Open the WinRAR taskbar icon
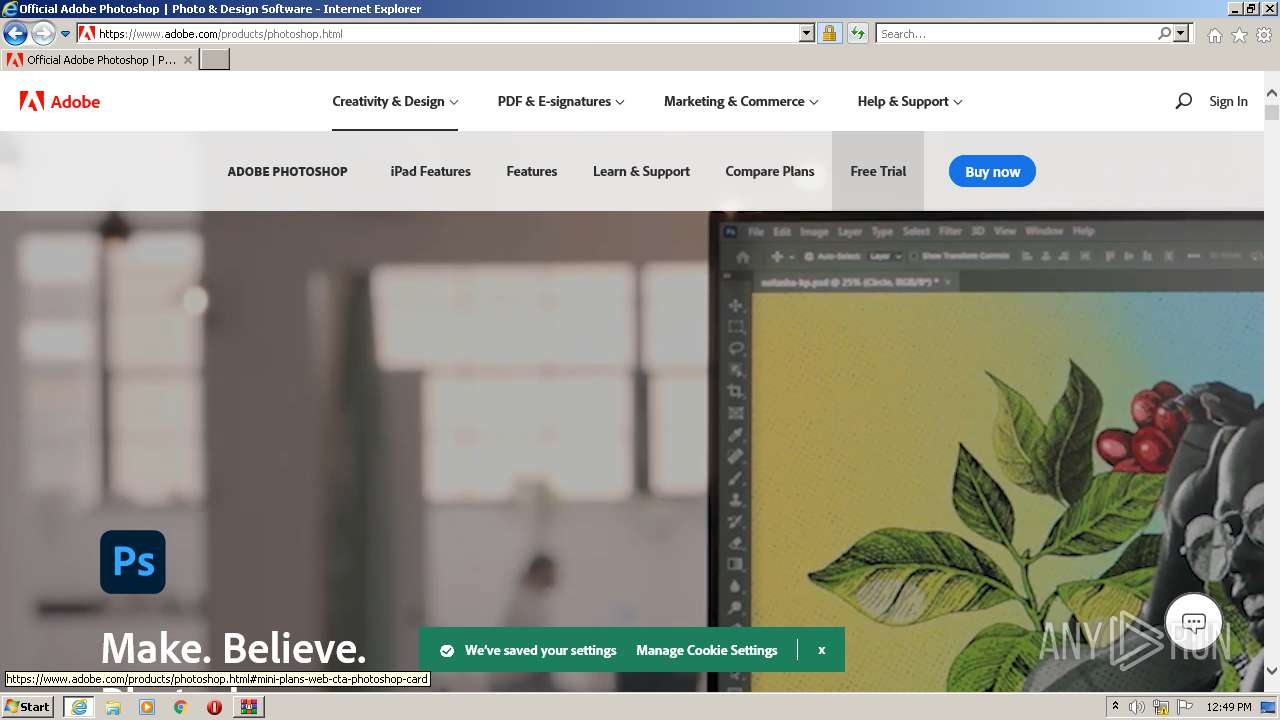 [x=248, y=707]
